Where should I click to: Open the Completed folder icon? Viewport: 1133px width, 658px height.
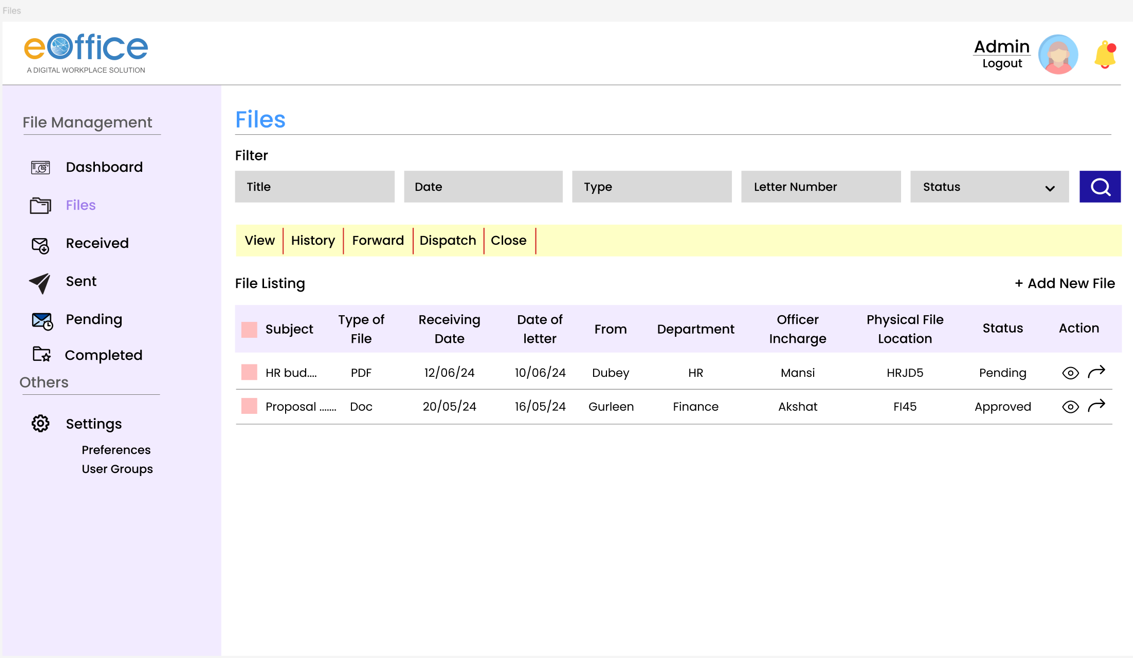41,355
